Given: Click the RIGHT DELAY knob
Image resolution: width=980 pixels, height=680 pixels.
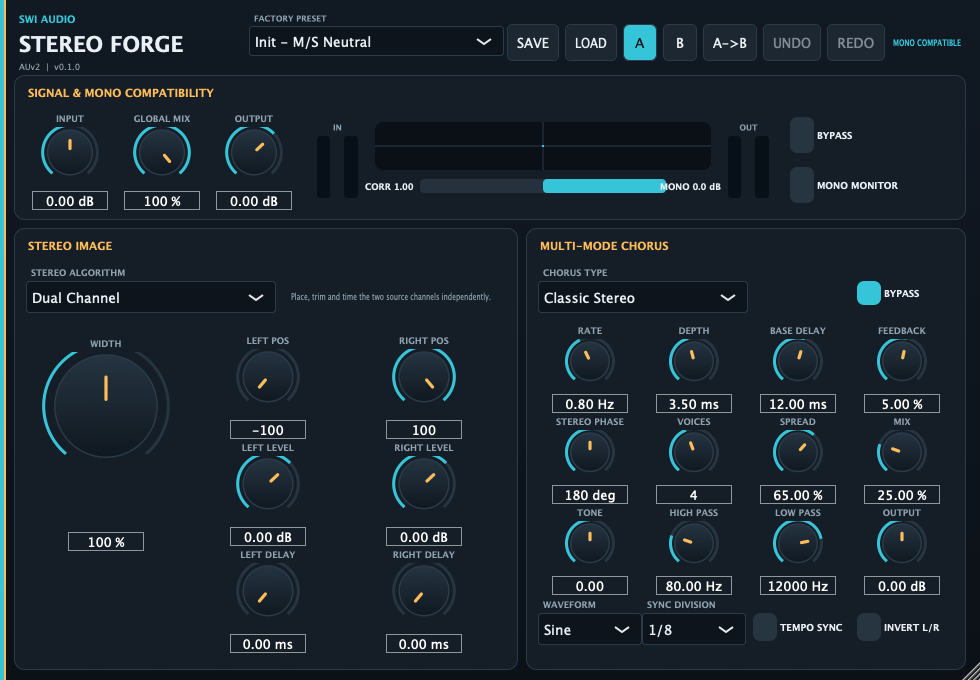Looking at the screenshot, I should tap(424, 591).
